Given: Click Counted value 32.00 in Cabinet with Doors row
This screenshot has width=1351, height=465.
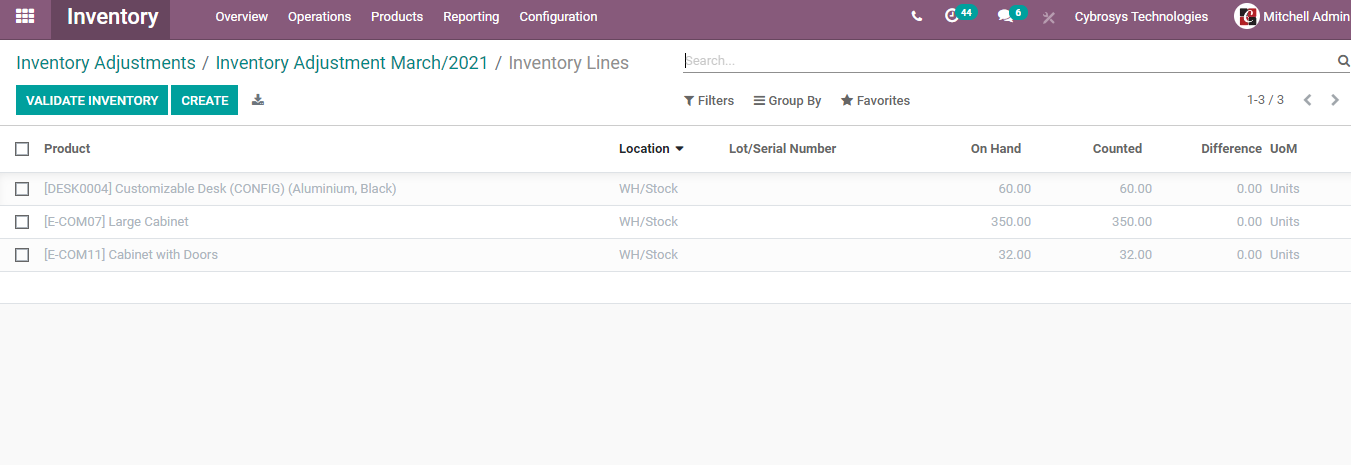Looking at the screenshot, I should [1135, 255].
